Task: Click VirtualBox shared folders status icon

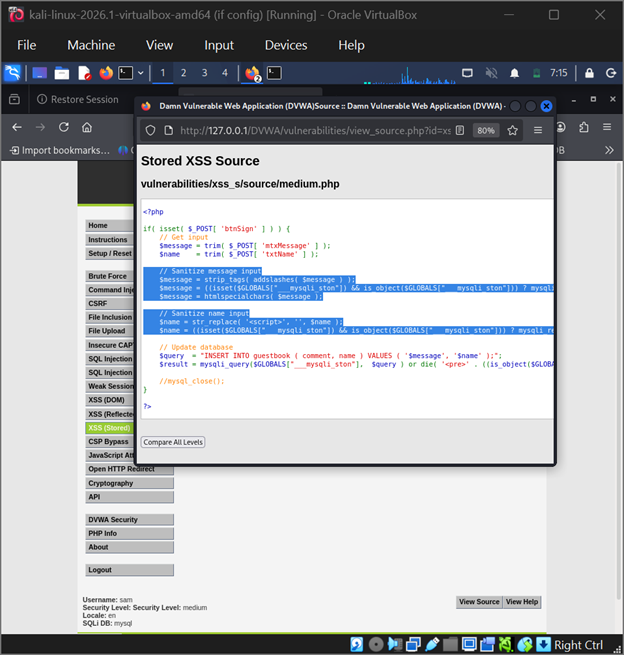Action: [x=450, y=645]
